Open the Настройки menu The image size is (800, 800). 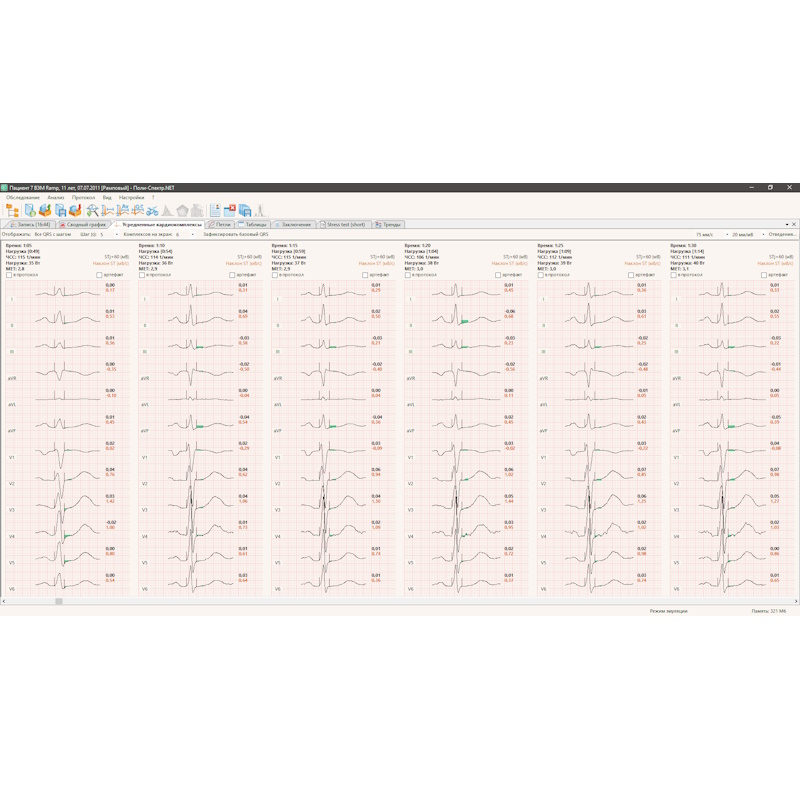pos(131,197)
